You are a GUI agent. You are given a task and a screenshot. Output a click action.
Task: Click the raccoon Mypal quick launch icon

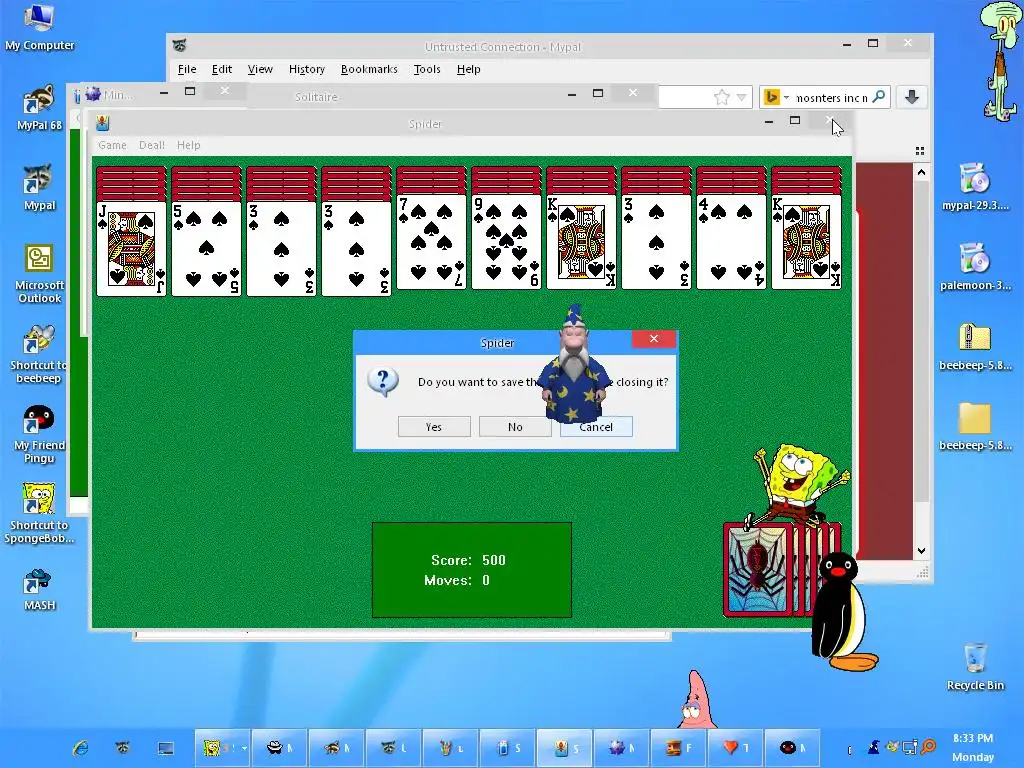[123, 748]
